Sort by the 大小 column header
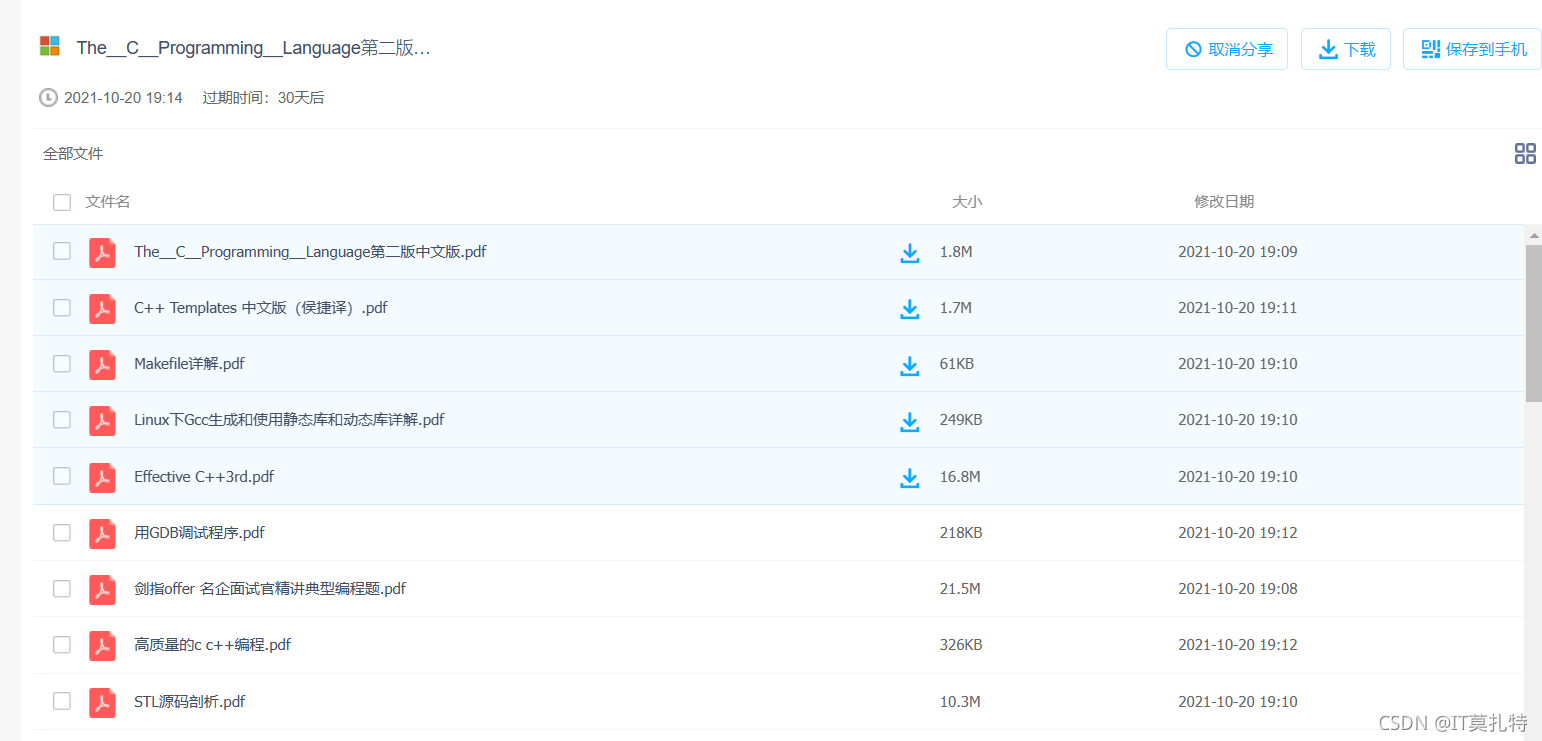 tap(967, 202)
